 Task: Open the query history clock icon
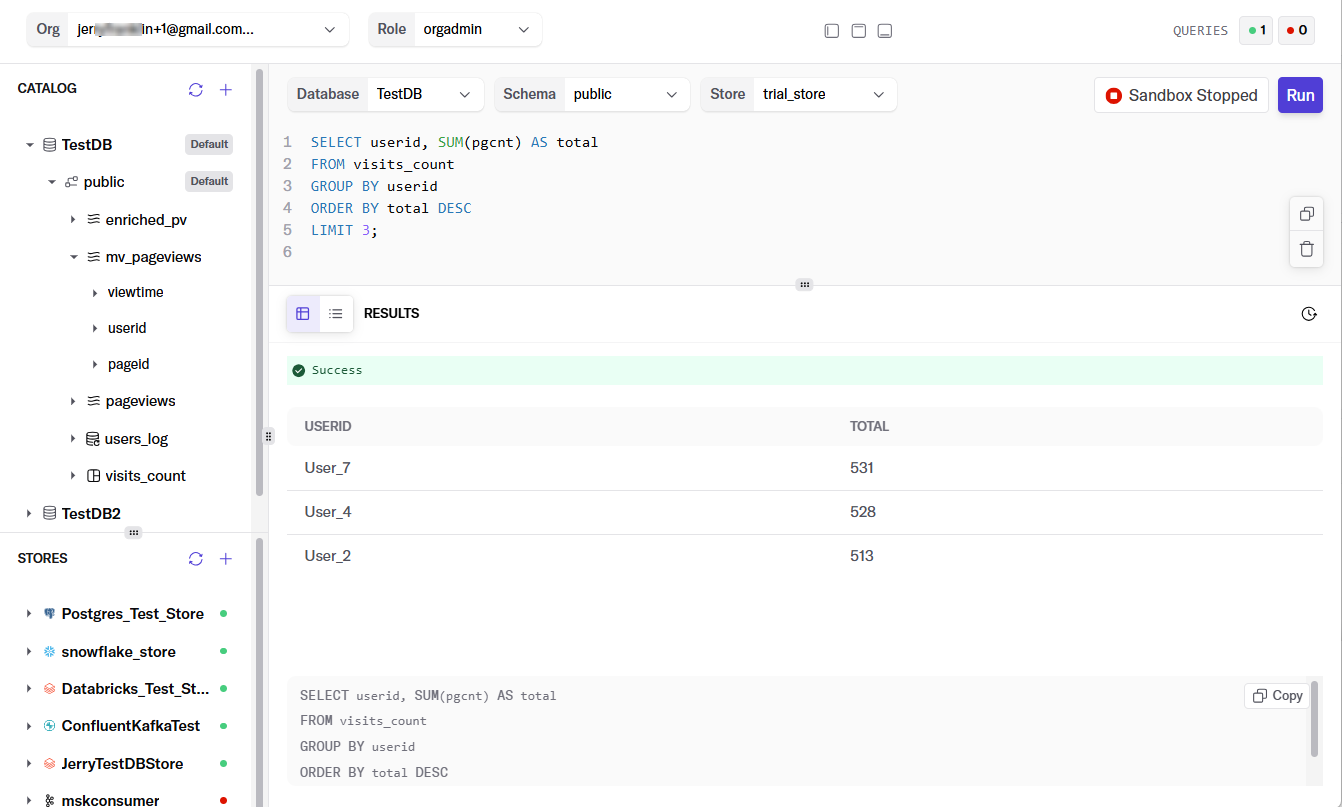(1308, 314)
